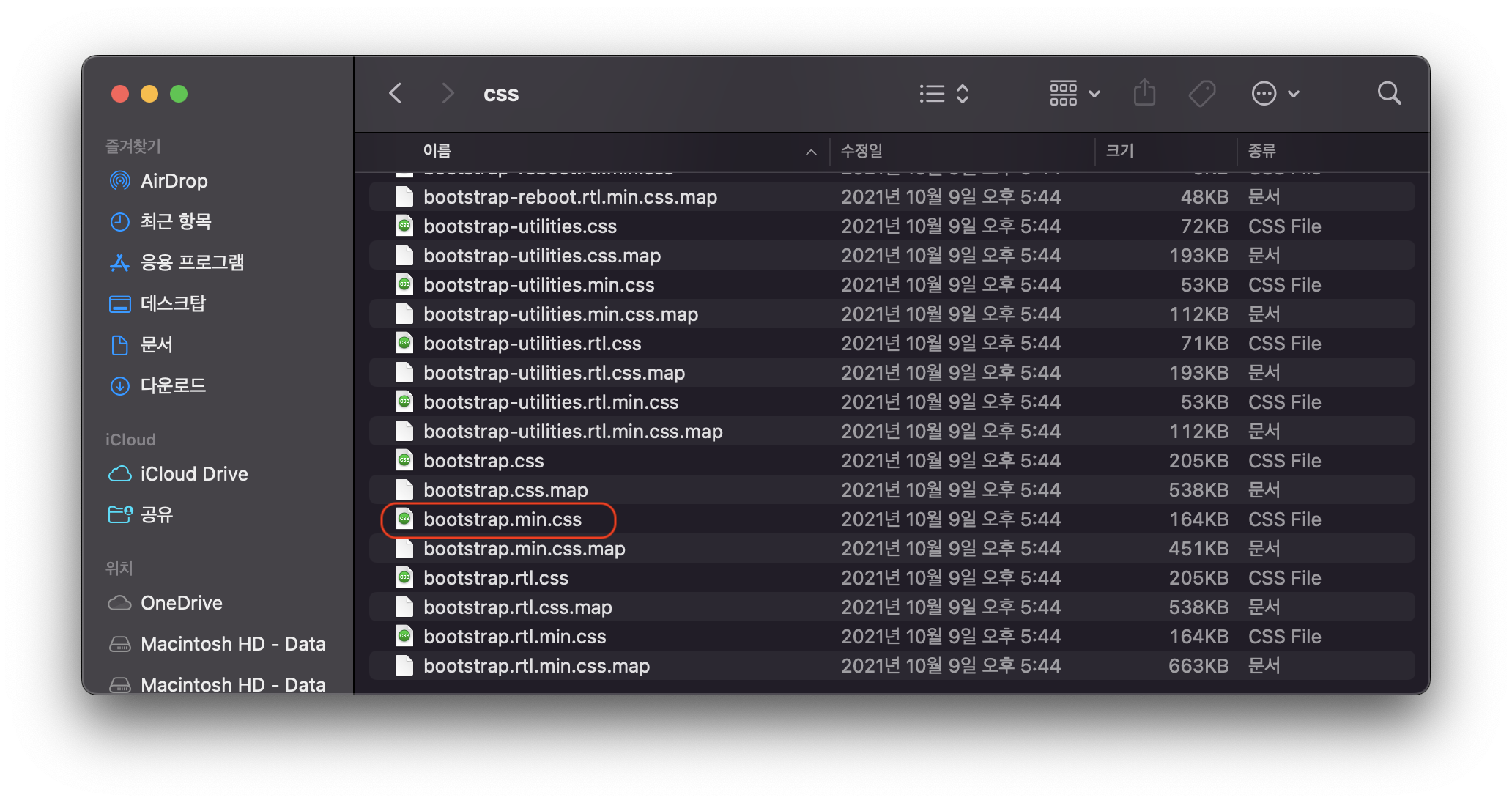Open the group-by options dropdown
Screen dimensions: 1512x803
tap(1074, 94)
